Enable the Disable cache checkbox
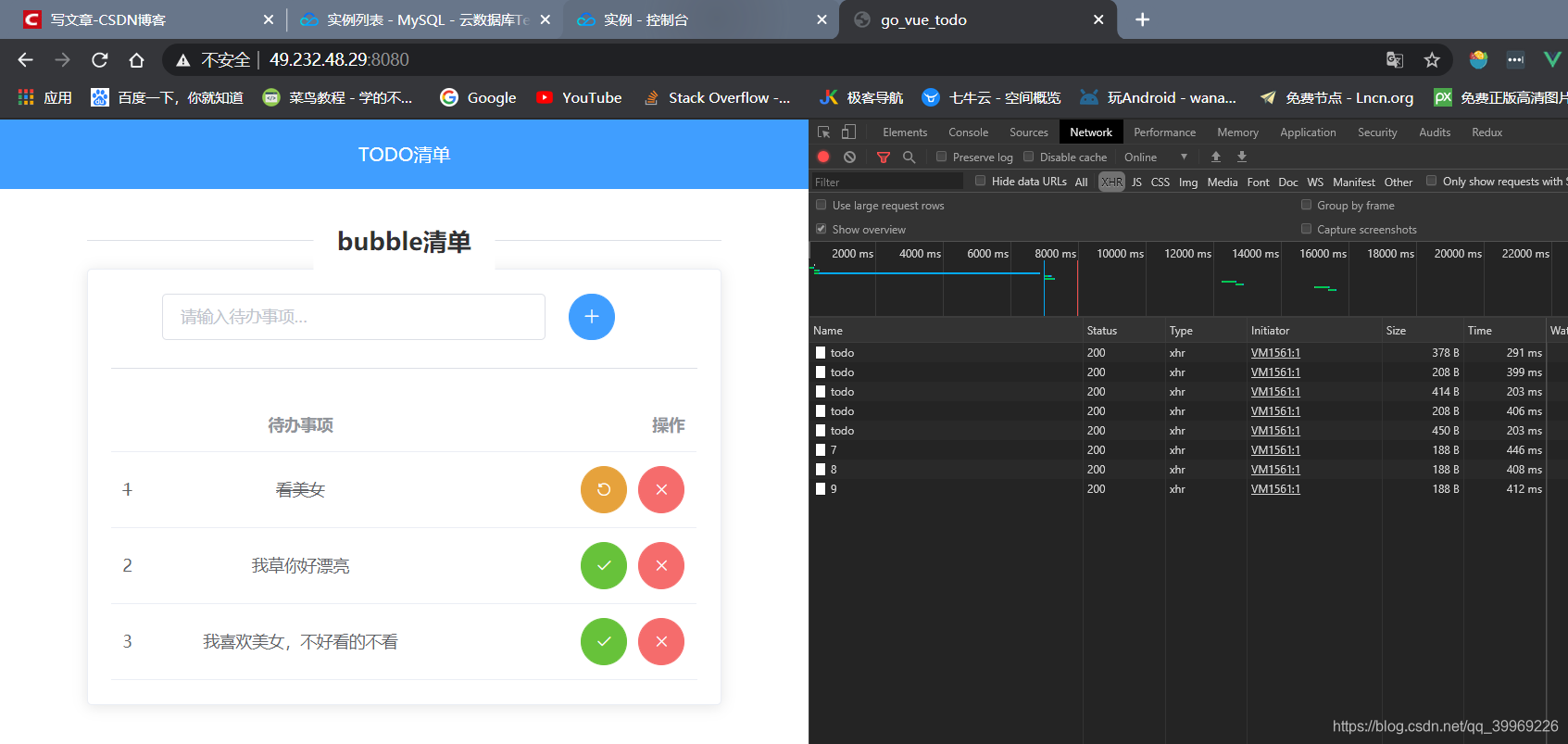Image resolution: width=1568 pixels, height=744 pixels. pyautogui.click(x=1028, y=157)
